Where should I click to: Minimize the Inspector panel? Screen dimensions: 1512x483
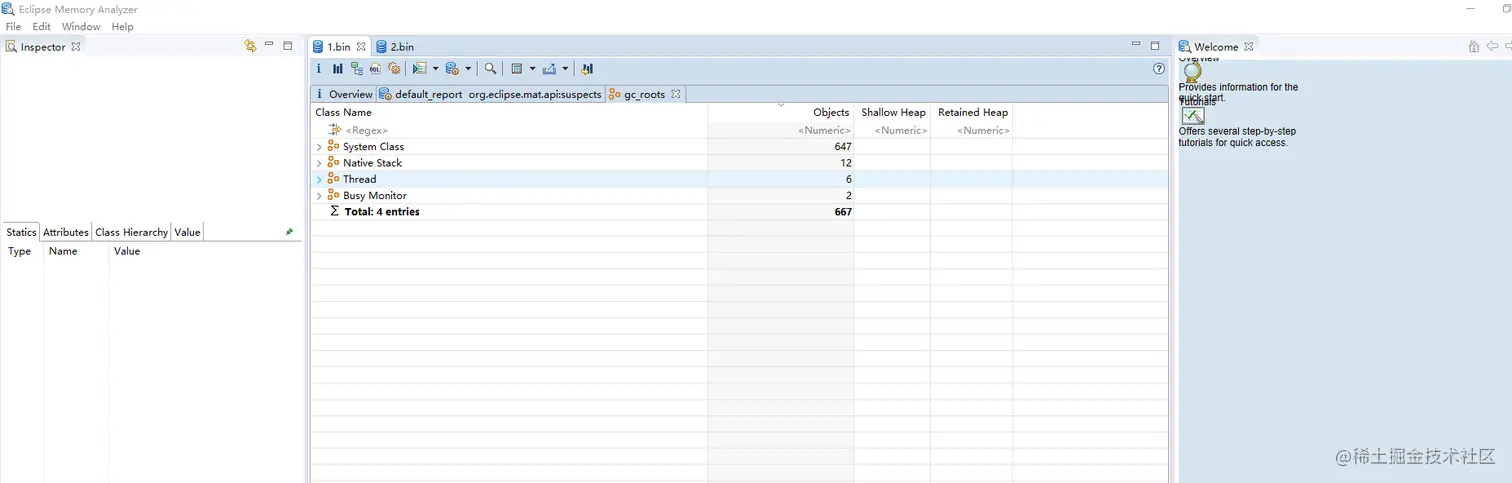tap(269, 45)
